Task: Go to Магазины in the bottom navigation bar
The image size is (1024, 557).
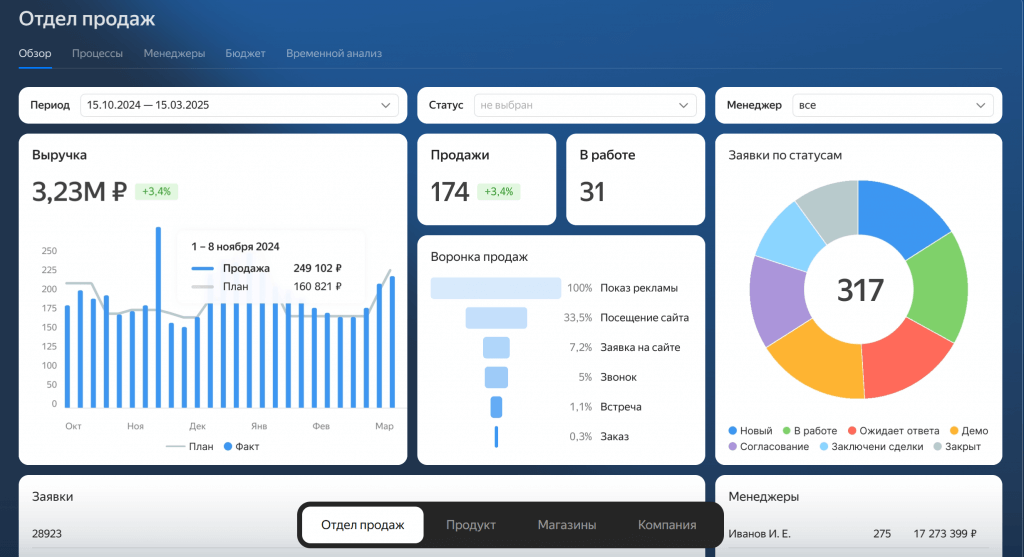Action: coord(567,525)
